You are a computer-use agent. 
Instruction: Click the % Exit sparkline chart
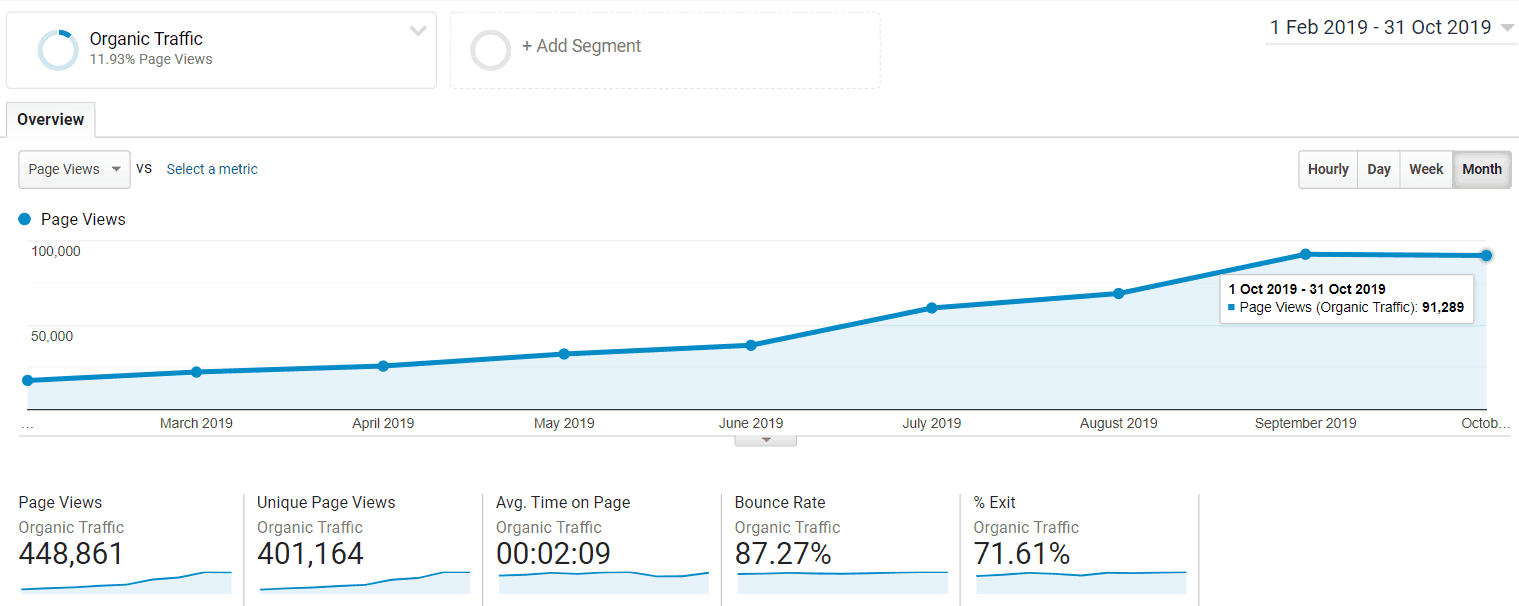click(x=1081, y=582)
